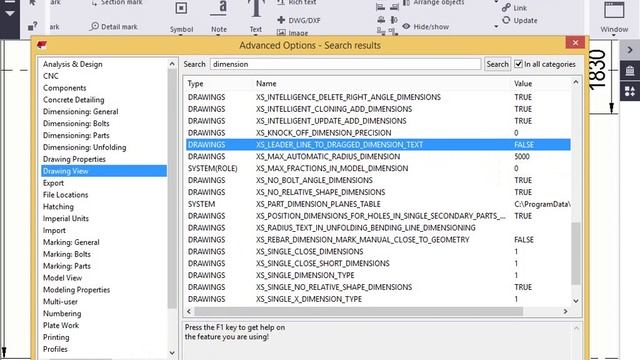Select Hatching category
This screenshot has height=360, width=640.
tap(58, 207)
